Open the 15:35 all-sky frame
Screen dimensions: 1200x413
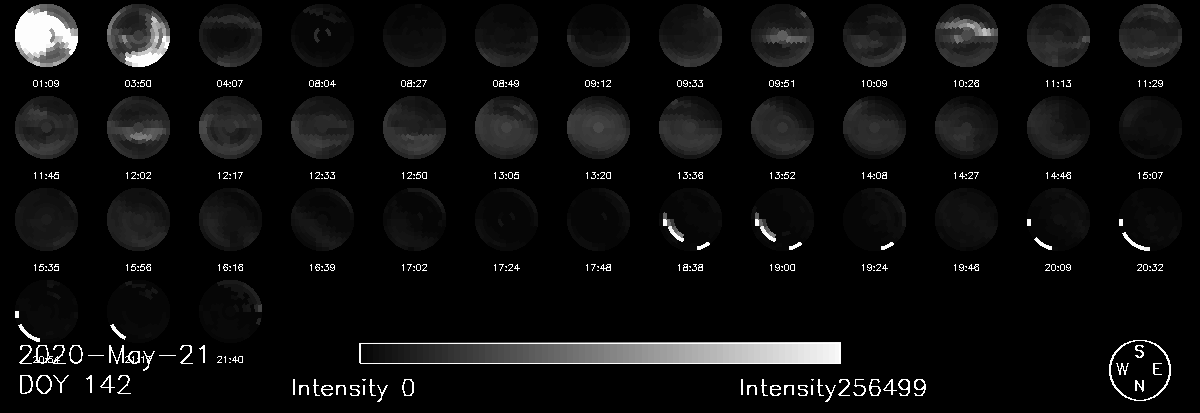46,221
